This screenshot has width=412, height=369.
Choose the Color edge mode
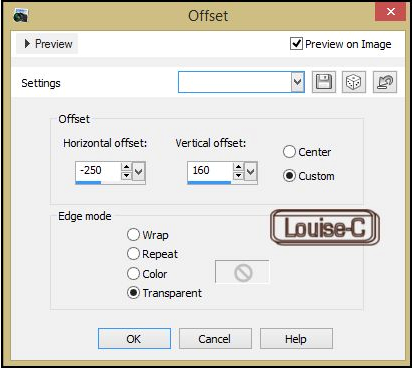(x=133, y=274)
